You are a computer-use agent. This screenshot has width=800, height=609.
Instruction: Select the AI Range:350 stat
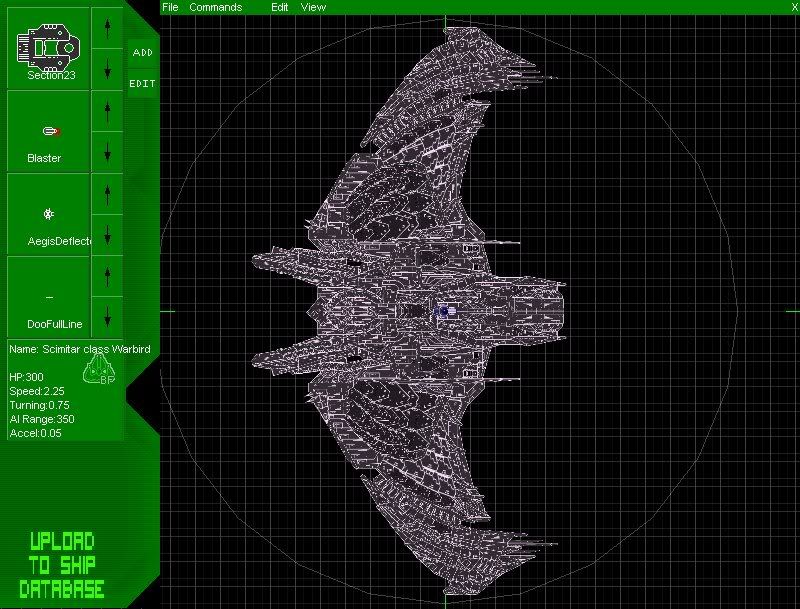pyautogui.click(x=42, y=419)
